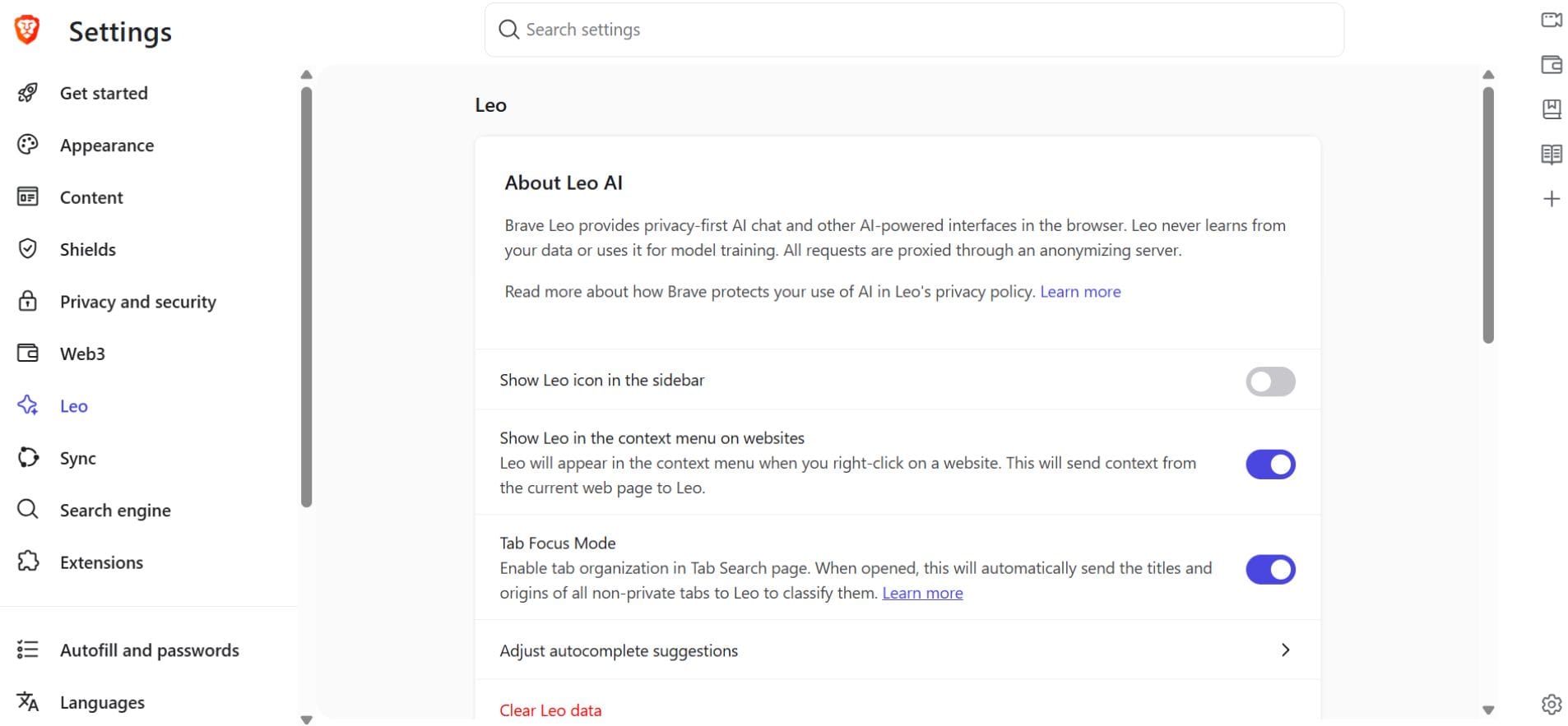The width and height of the screenshot is (1568, 726).
Task: Open Reading list from the right sidebar
Action: pyautogui.click(x=1551, y=154)
